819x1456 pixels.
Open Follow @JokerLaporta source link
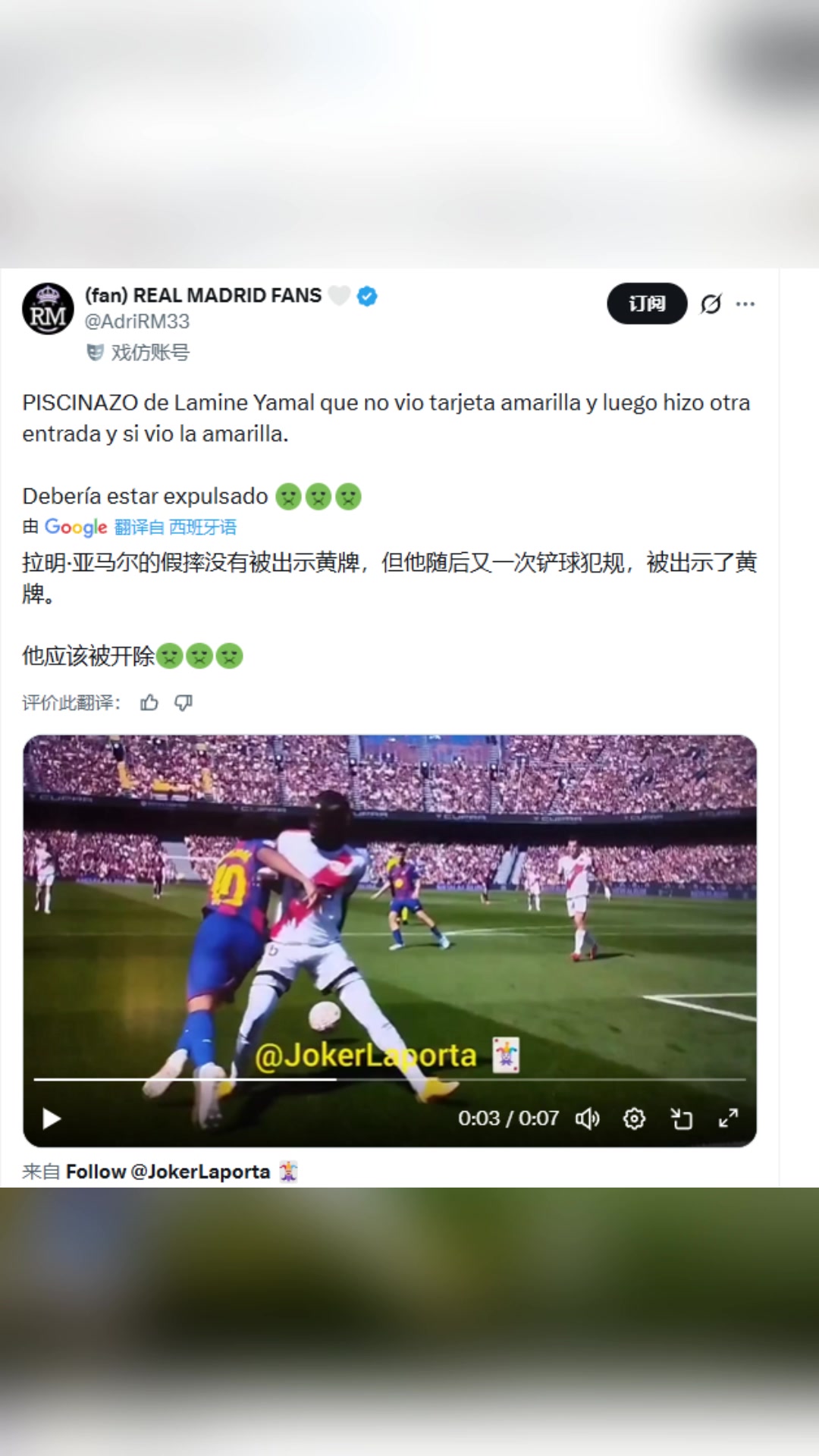pyautogui.click(x=181, y=1172)
